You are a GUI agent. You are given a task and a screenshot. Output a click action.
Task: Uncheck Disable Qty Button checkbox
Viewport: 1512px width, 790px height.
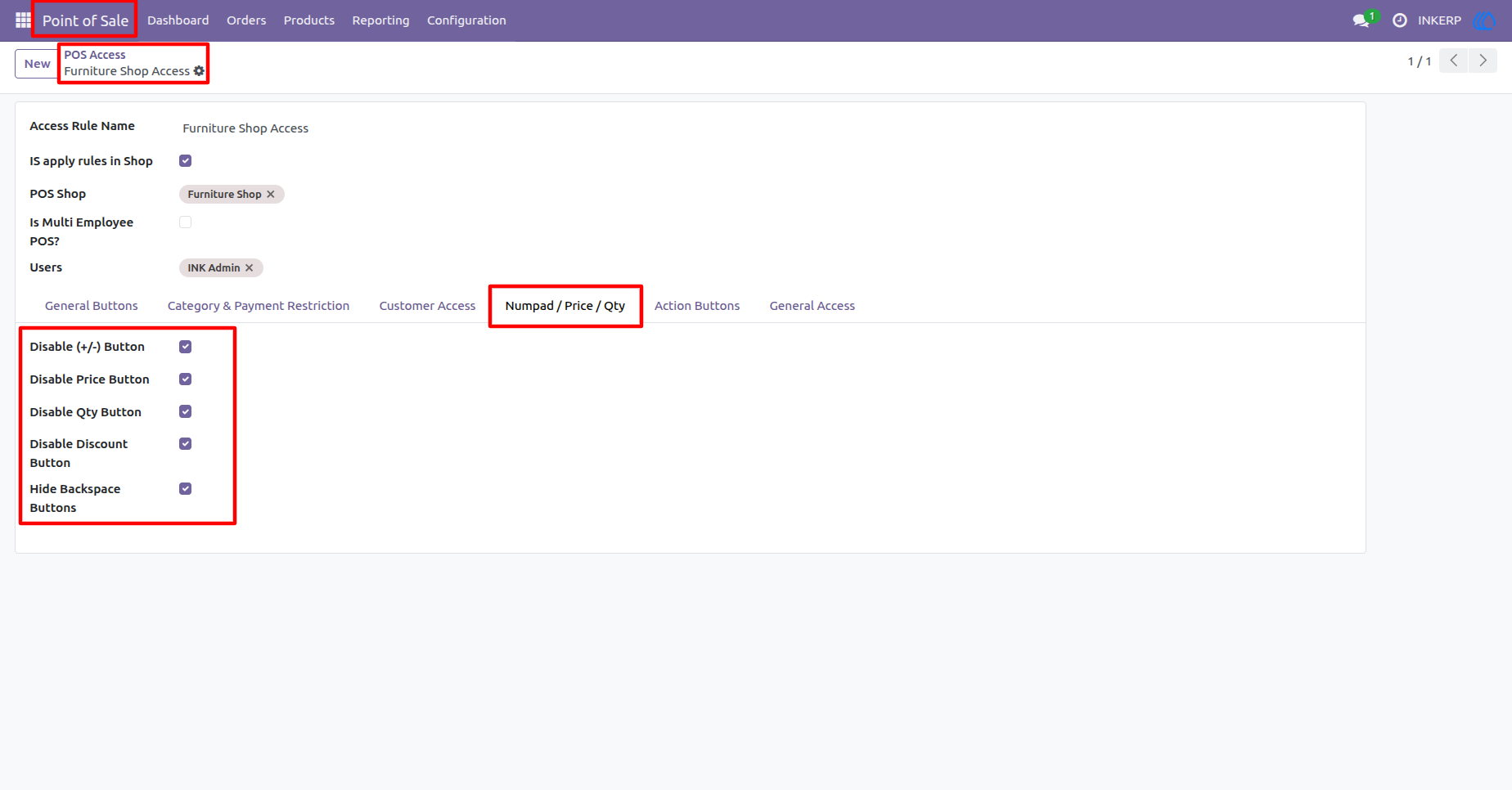[x=186, y=412]
